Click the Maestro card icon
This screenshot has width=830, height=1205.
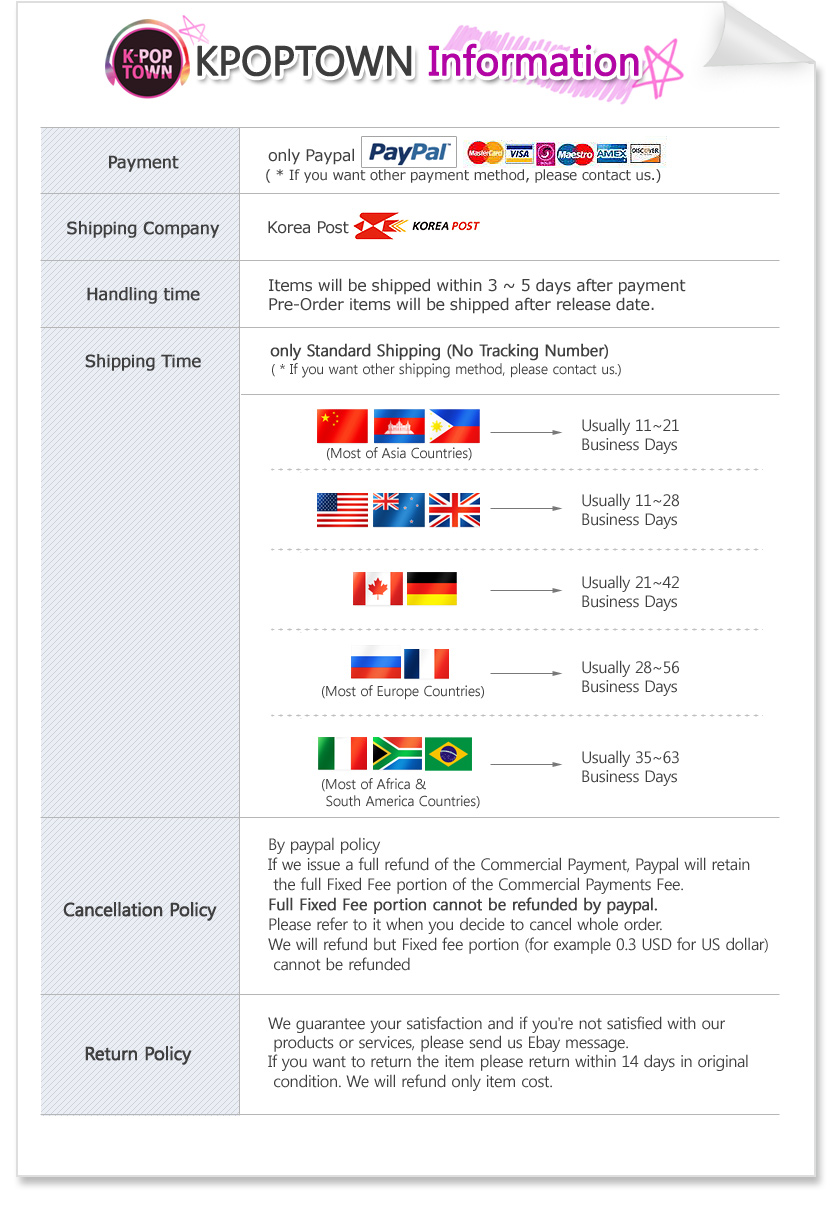[x=575, y=154]
